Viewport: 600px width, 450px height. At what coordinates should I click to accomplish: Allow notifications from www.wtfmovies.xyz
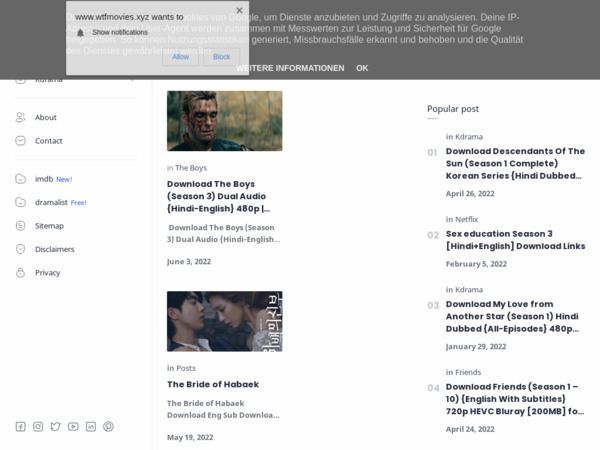(180, 57)
